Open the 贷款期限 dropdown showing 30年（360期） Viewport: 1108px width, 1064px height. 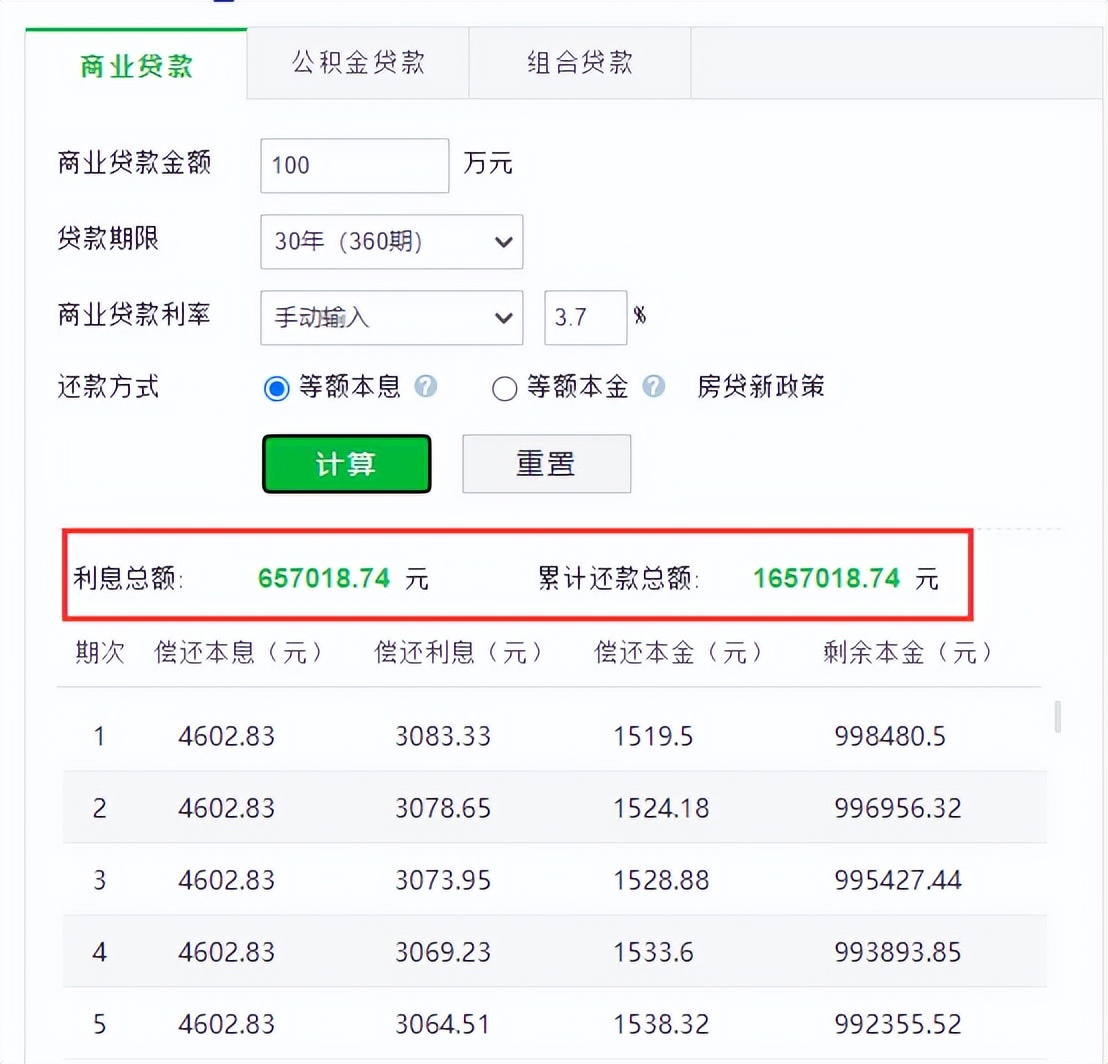coord(391,242)
